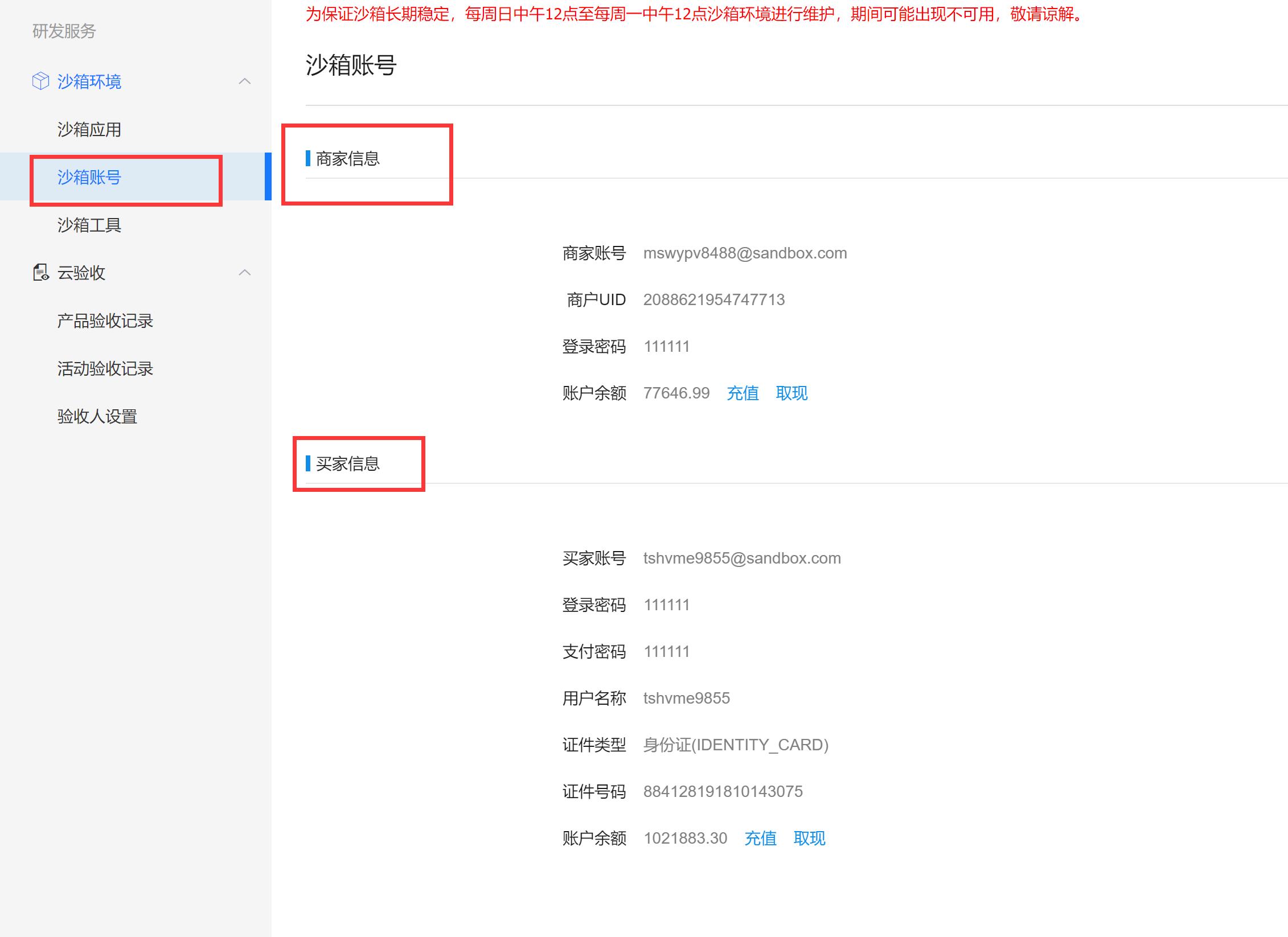Click 云验收 menu heading
1288x937 pixels.
point(81,273)
